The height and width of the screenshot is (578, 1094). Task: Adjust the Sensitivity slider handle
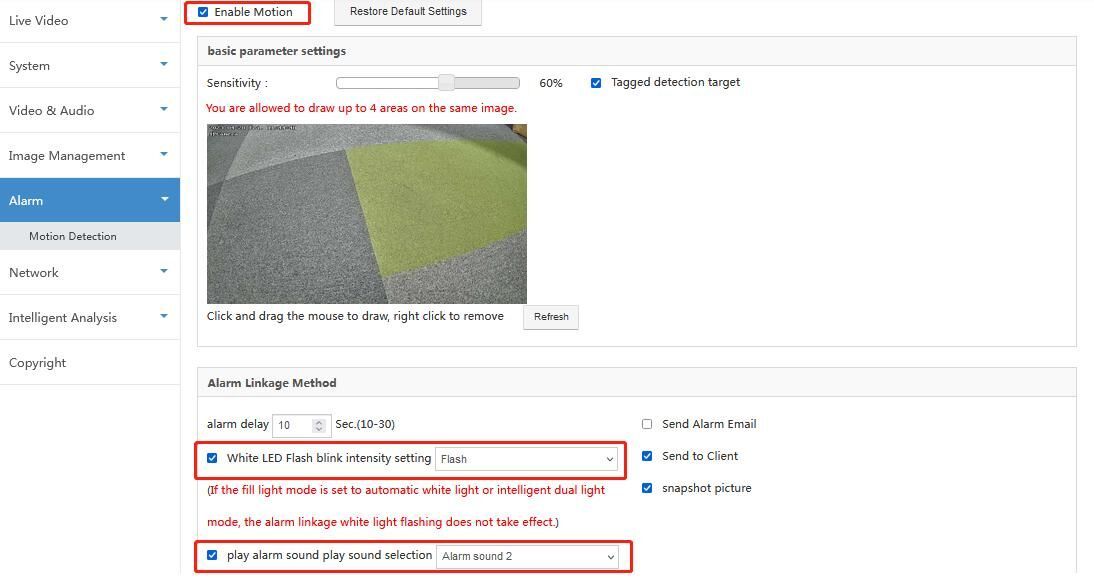pyautogui.click(x=446, y=83)
